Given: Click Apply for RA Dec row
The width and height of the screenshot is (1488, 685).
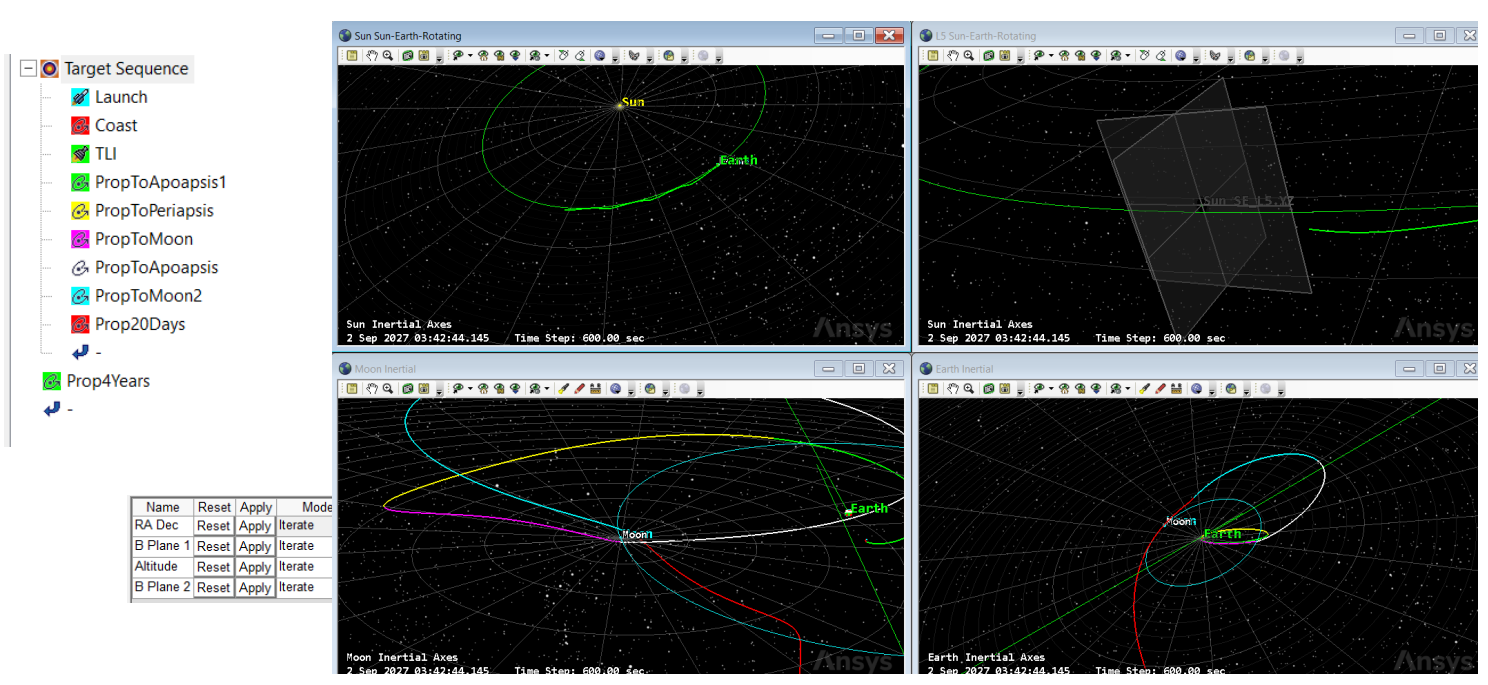Looking at the screenshot, I should (254, 525).
